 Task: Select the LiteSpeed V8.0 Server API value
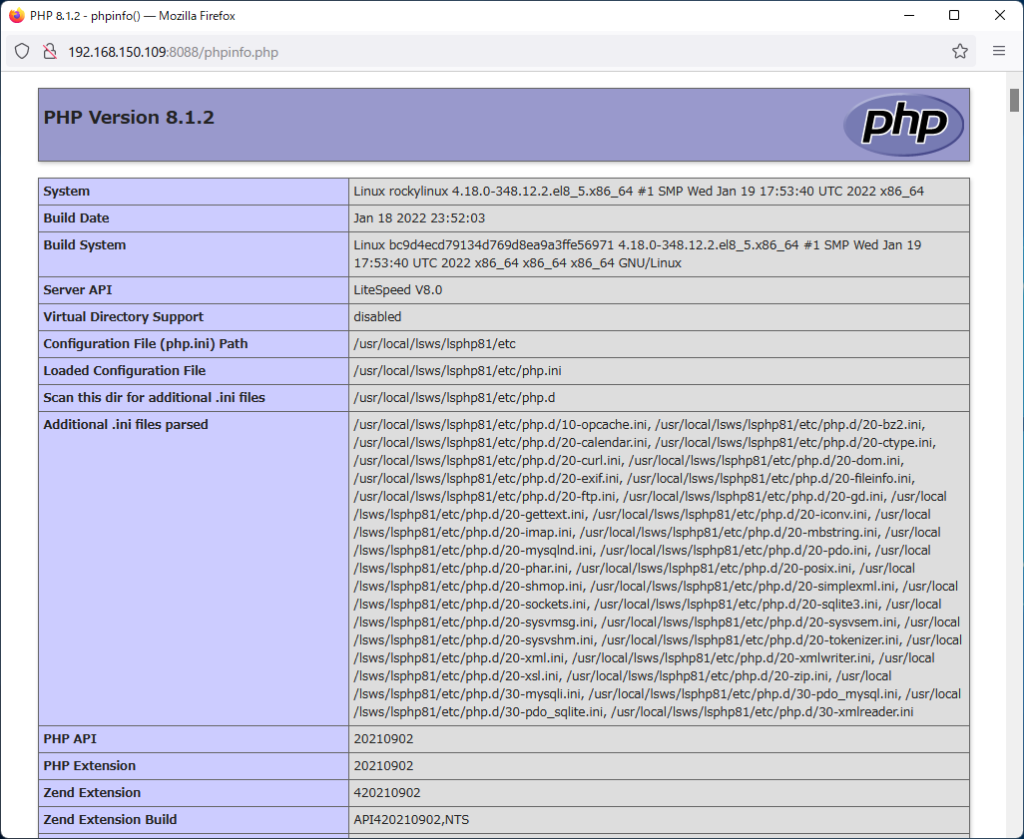[x=399, y=290]
